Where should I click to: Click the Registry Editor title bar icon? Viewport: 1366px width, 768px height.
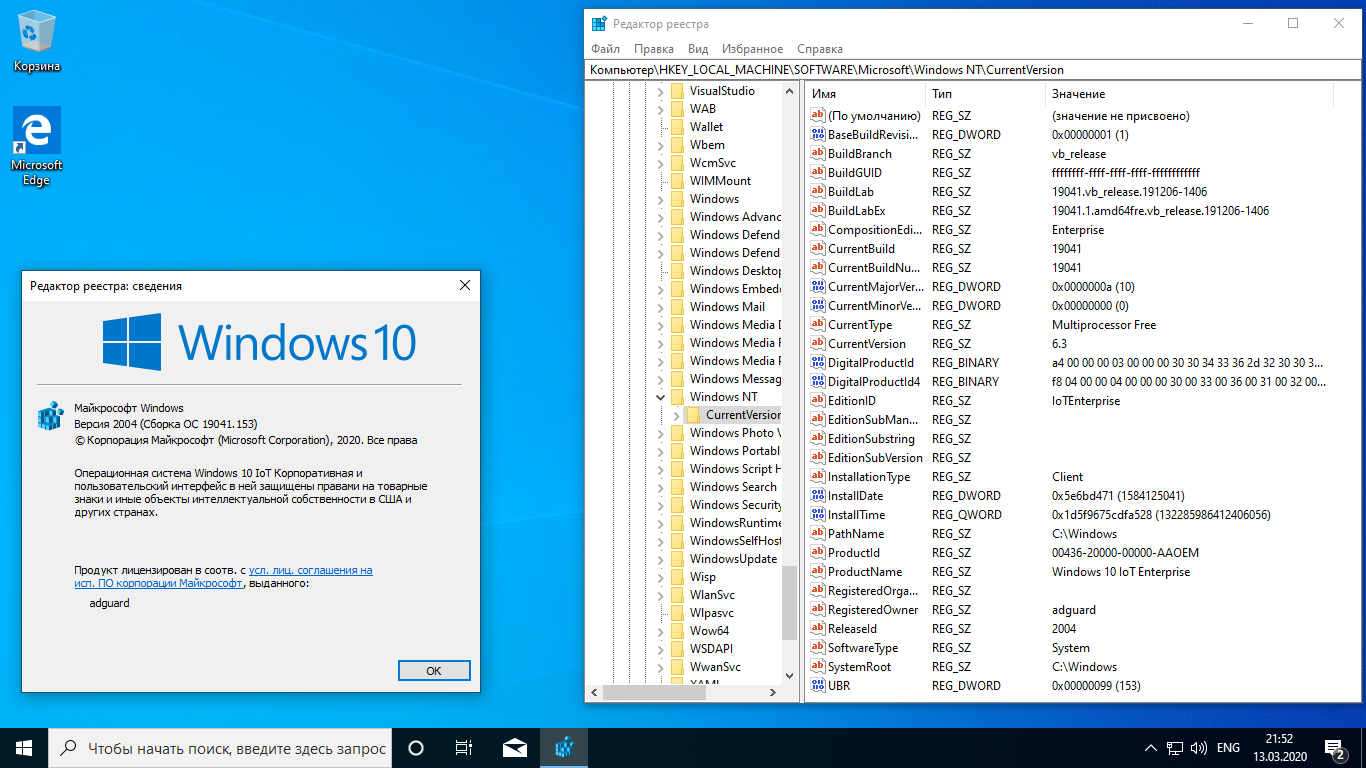coord(599,24)
